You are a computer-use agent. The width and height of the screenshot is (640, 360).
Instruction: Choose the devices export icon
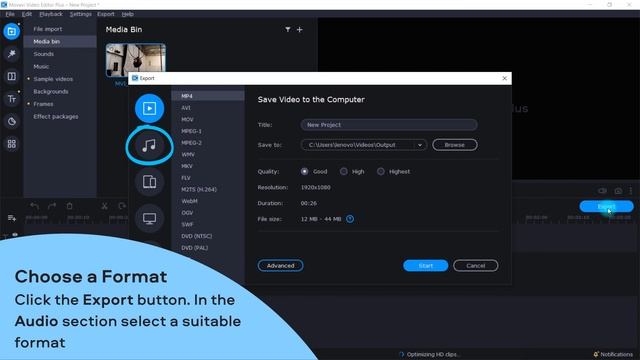click(149, 182)
